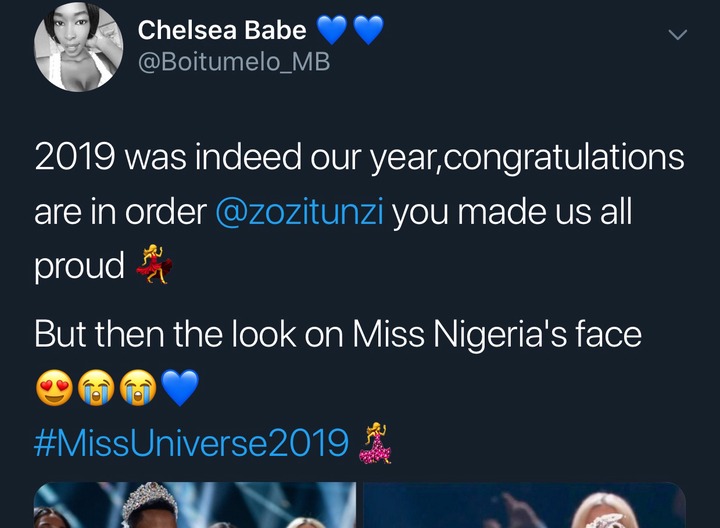
Task: Open the tweet options chevron menu
Action: click(677, 35)
